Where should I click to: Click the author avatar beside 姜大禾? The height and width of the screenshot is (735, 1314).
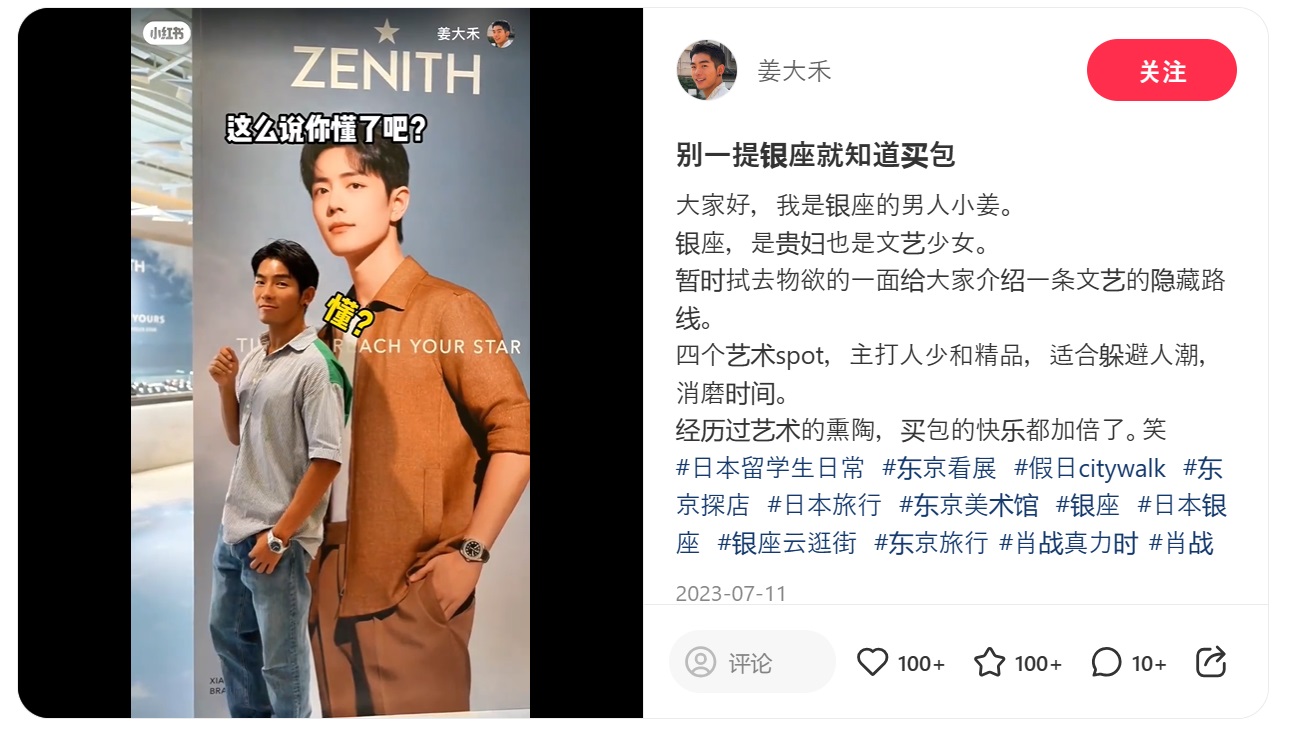[x=707, y=70]
